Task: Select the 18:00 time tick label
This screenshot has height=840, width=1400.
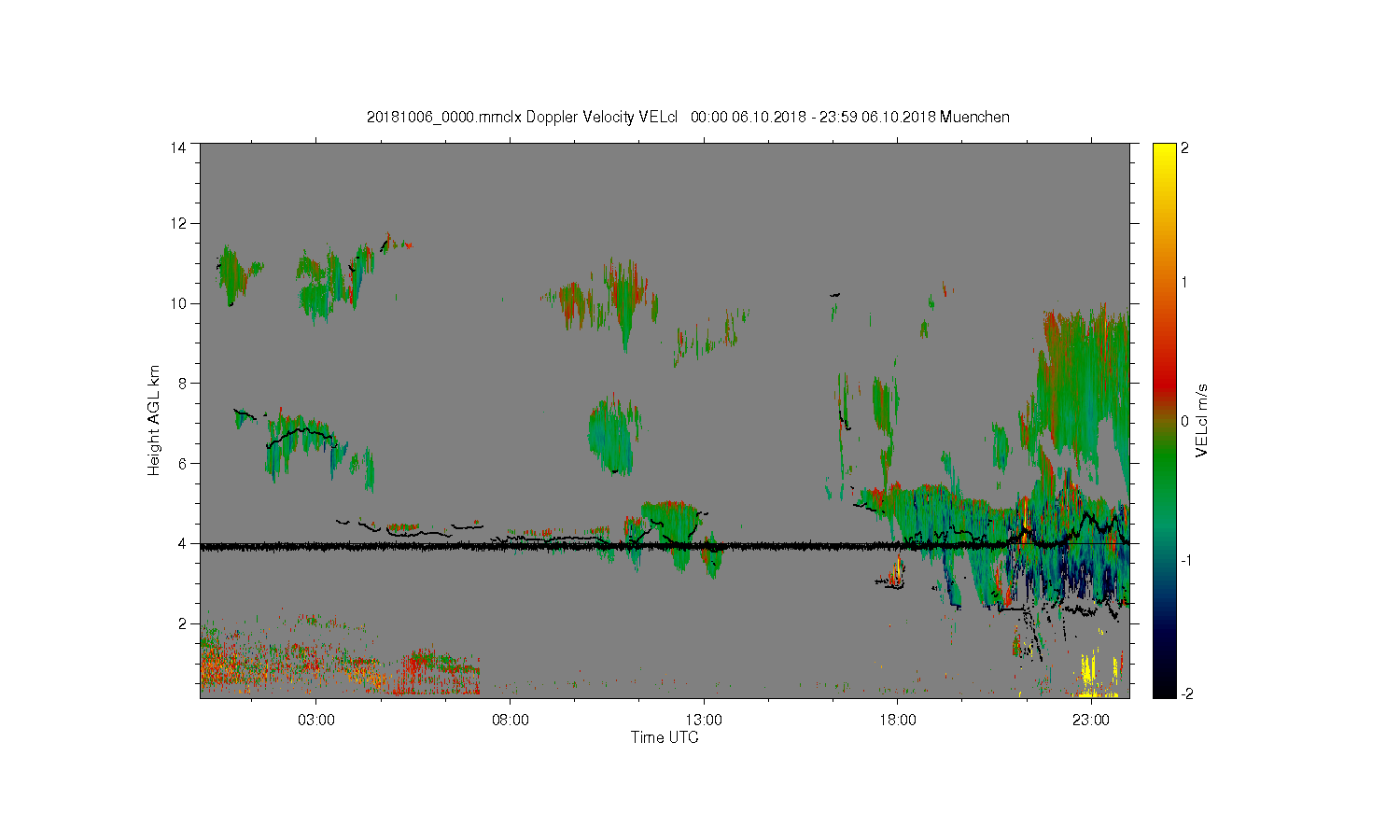Action: point(898,720)
